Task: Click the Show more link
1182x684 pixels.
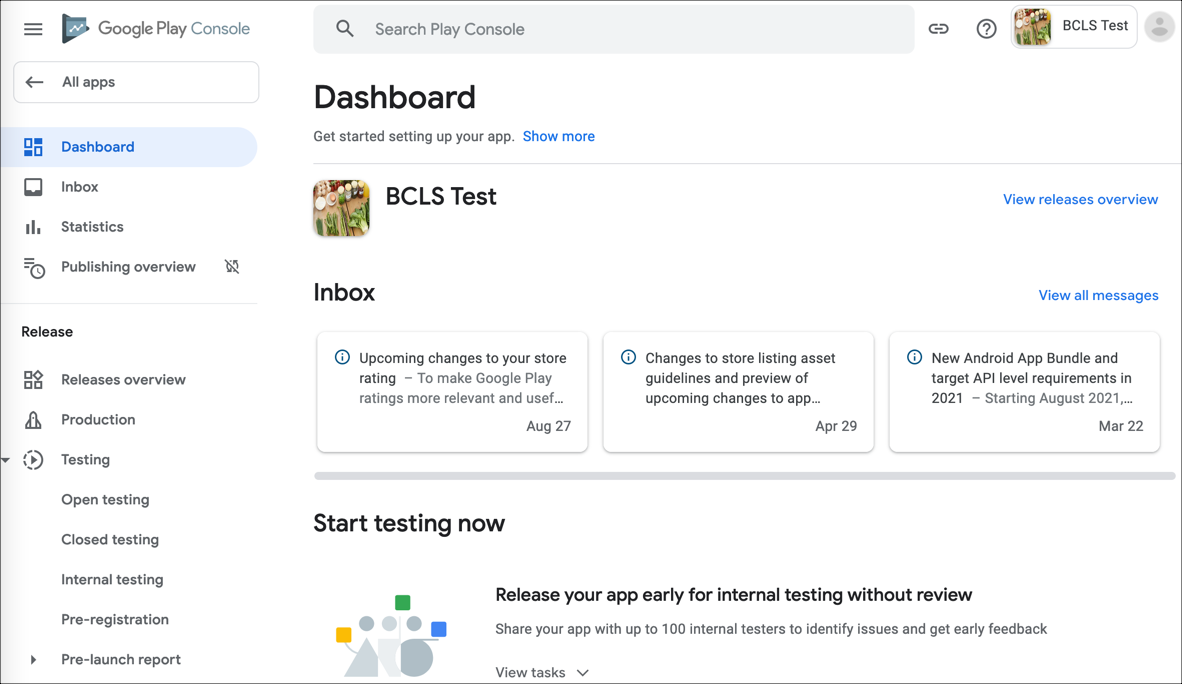Action: click(x=558, y=136)
